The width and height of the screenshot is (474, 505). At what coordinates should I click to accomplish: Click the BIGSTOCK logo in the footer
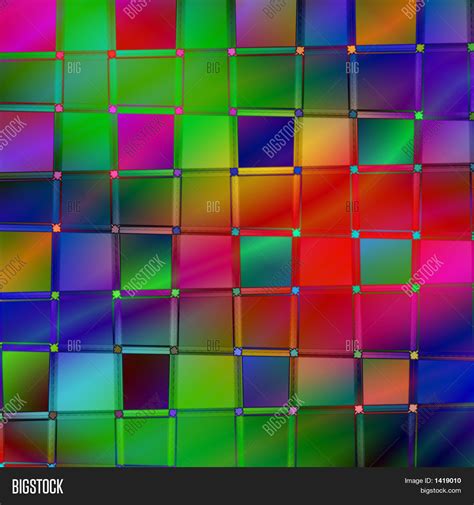37,486
